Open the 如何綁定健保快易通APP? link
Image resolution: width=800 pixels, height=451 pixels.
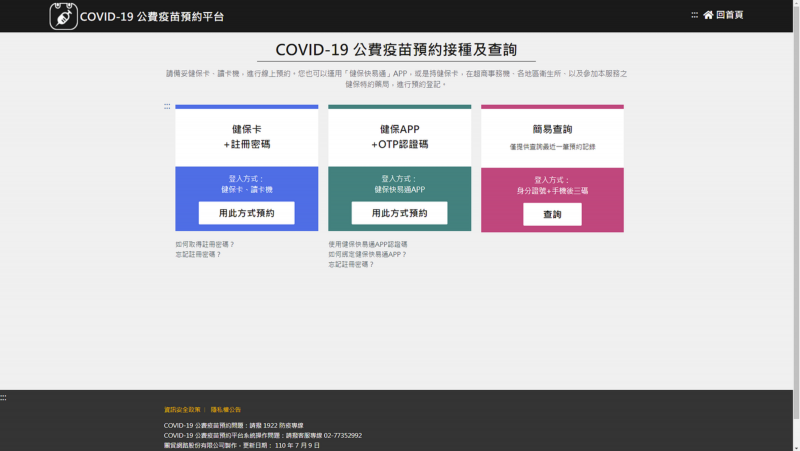[367, 254]
